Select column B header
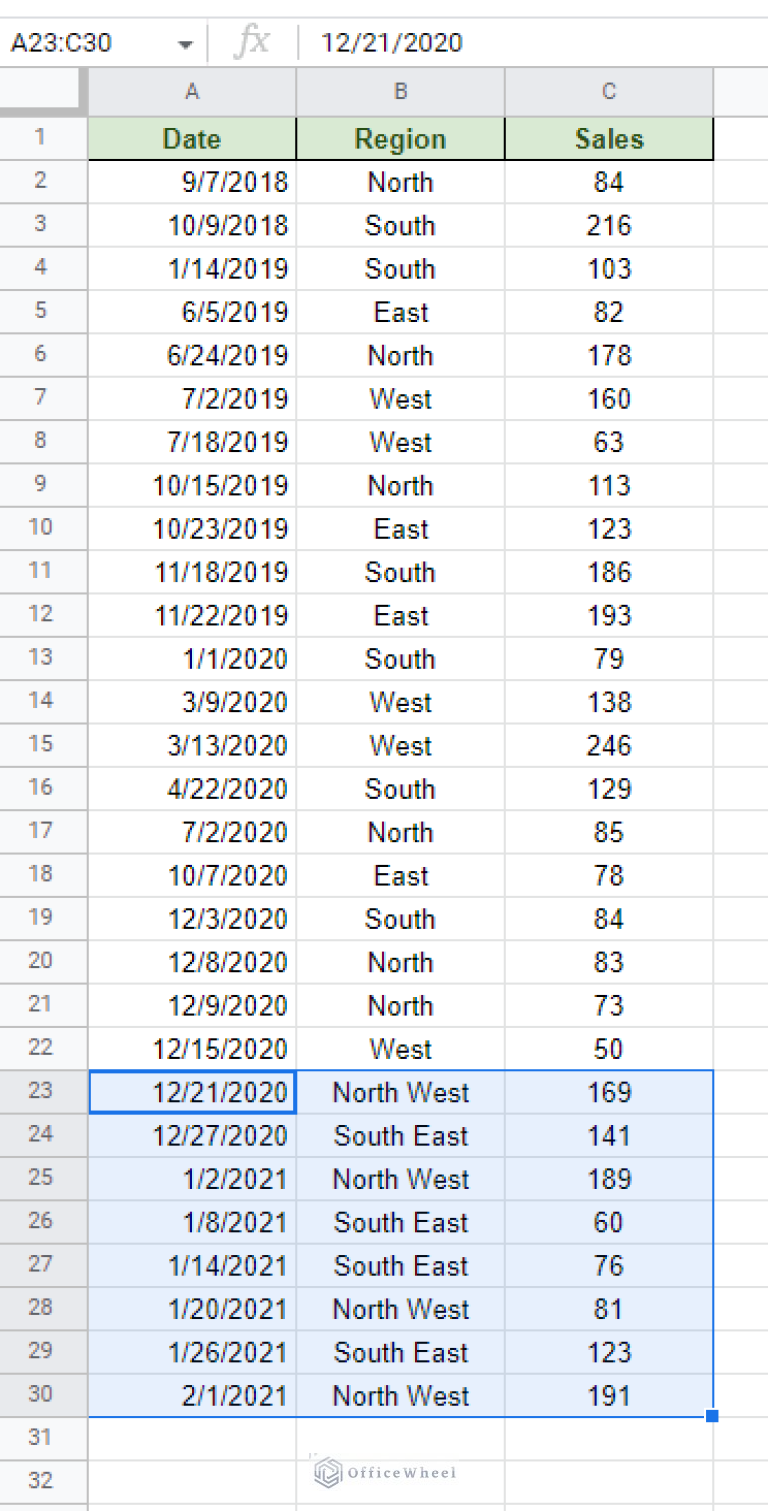Screen dimensions: 768x1511 [400, 92]
